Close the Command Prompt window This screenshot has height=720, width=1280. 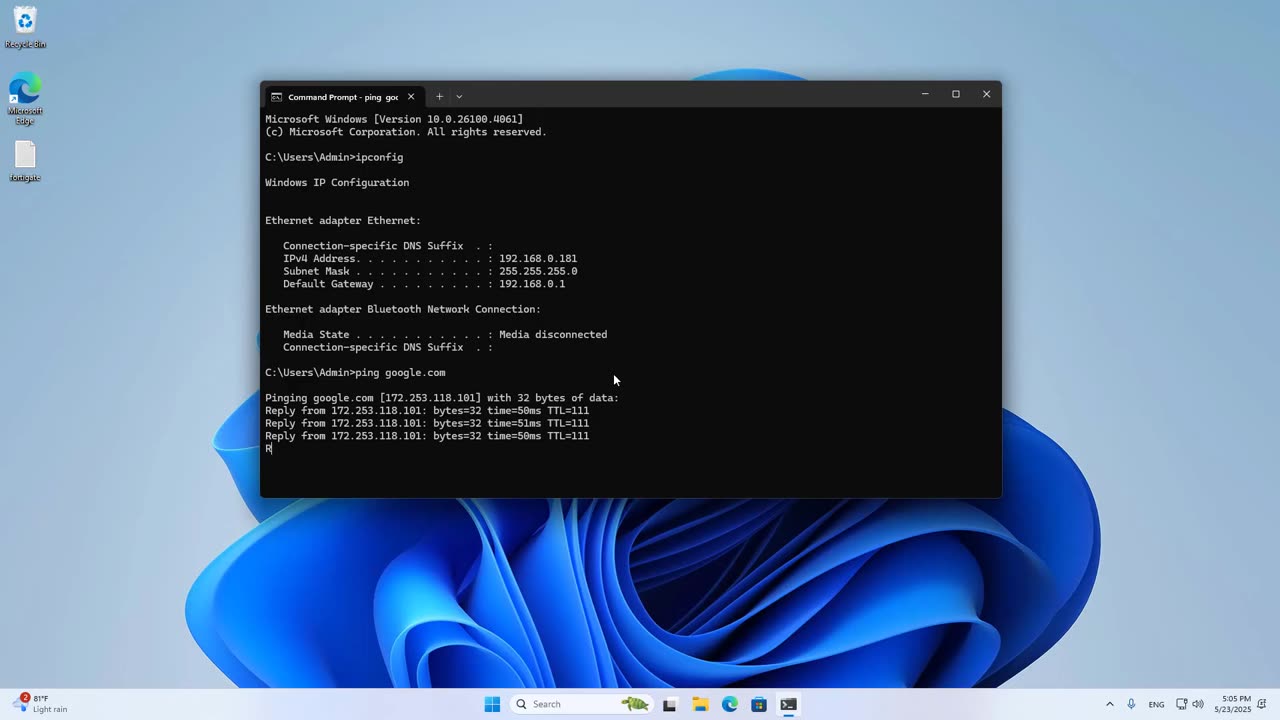tap(986, 94)
